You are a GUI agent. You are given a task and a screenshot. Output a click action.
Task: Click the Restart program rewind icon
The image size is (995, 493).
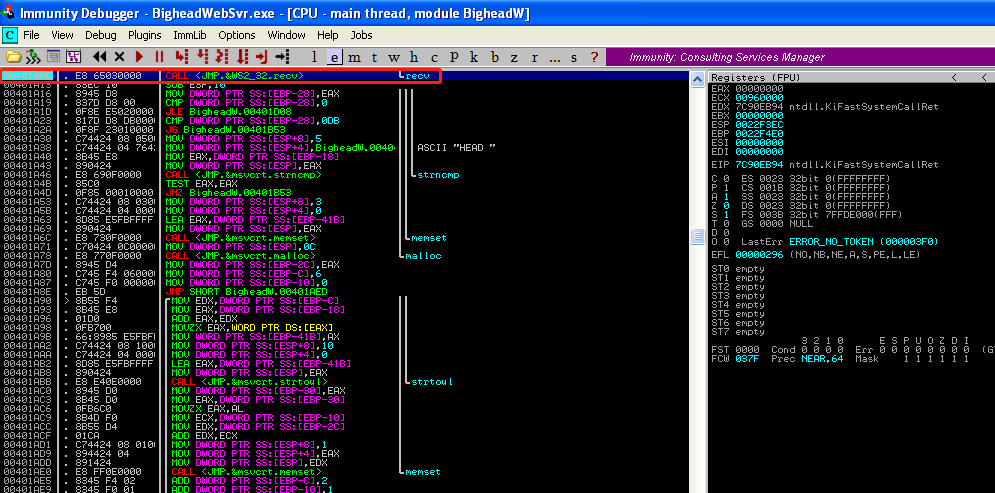(100, 57)
